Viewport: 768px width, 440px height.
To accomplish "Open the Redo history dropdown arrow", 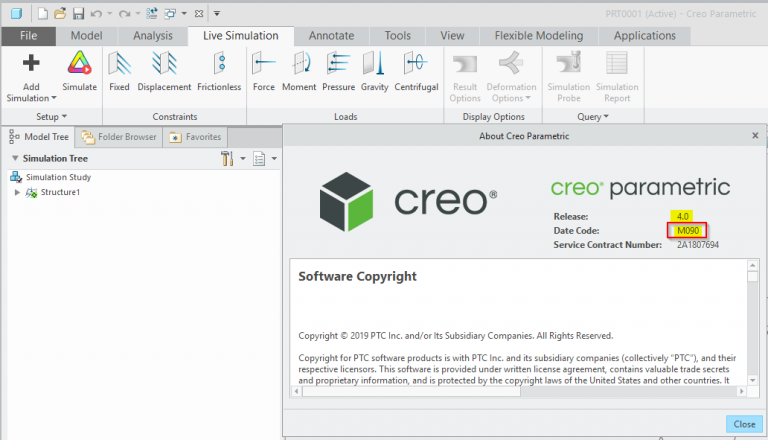I will (x=138, y=14).
